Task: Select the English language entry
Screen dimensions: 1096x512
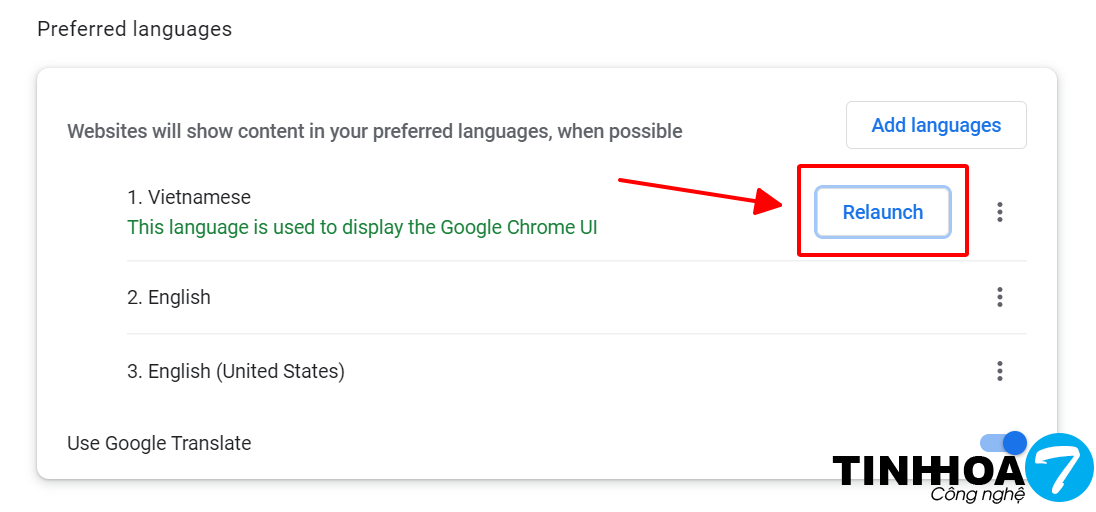Action: coord(179,297)
